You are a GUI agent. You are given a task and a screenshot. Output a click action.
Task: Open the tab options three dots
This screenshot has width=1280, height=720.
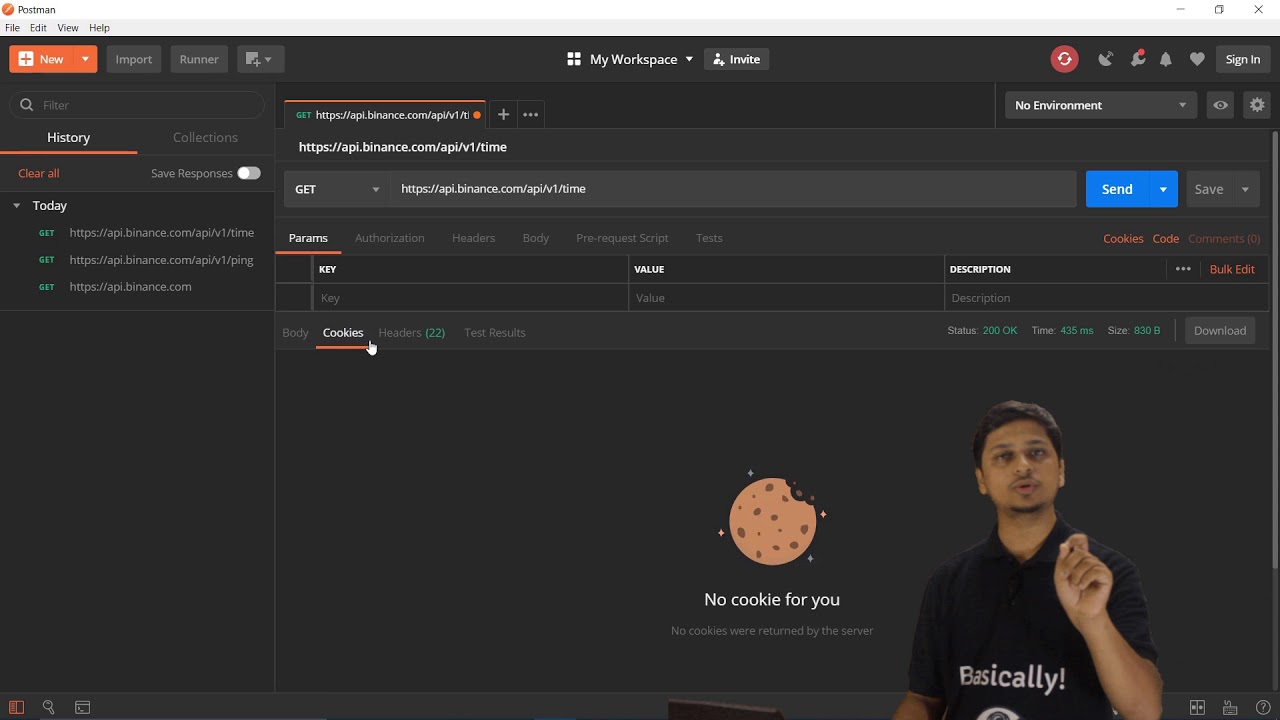click(x=531, y=115)
